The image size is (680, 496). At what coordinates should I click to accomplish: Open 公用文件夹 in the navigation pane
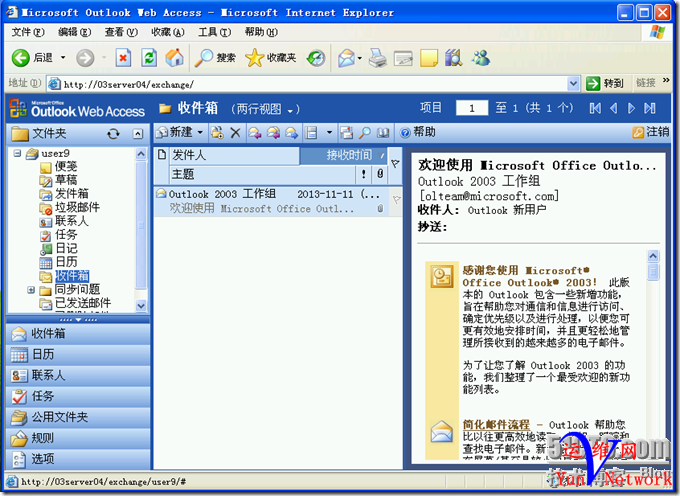pyautogui.click(x=78, y=417)
